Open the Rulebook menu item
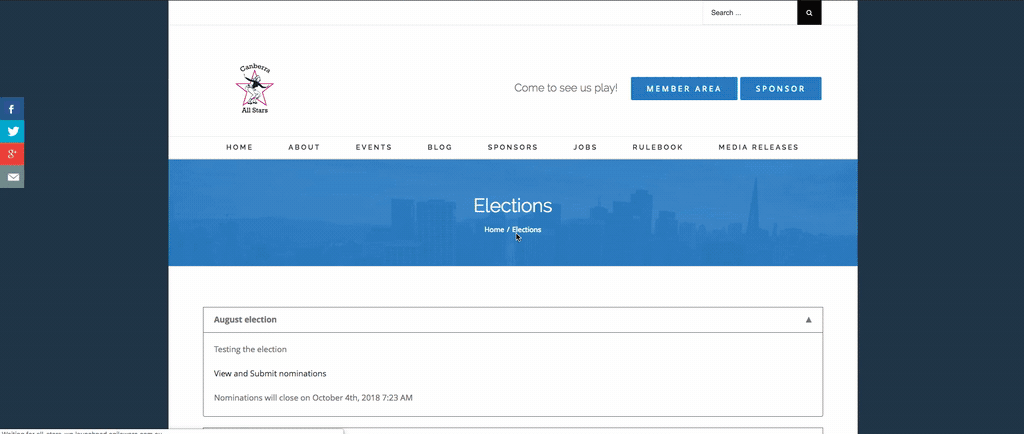This screenshot has width=1024, height=434. click(657, 147)
